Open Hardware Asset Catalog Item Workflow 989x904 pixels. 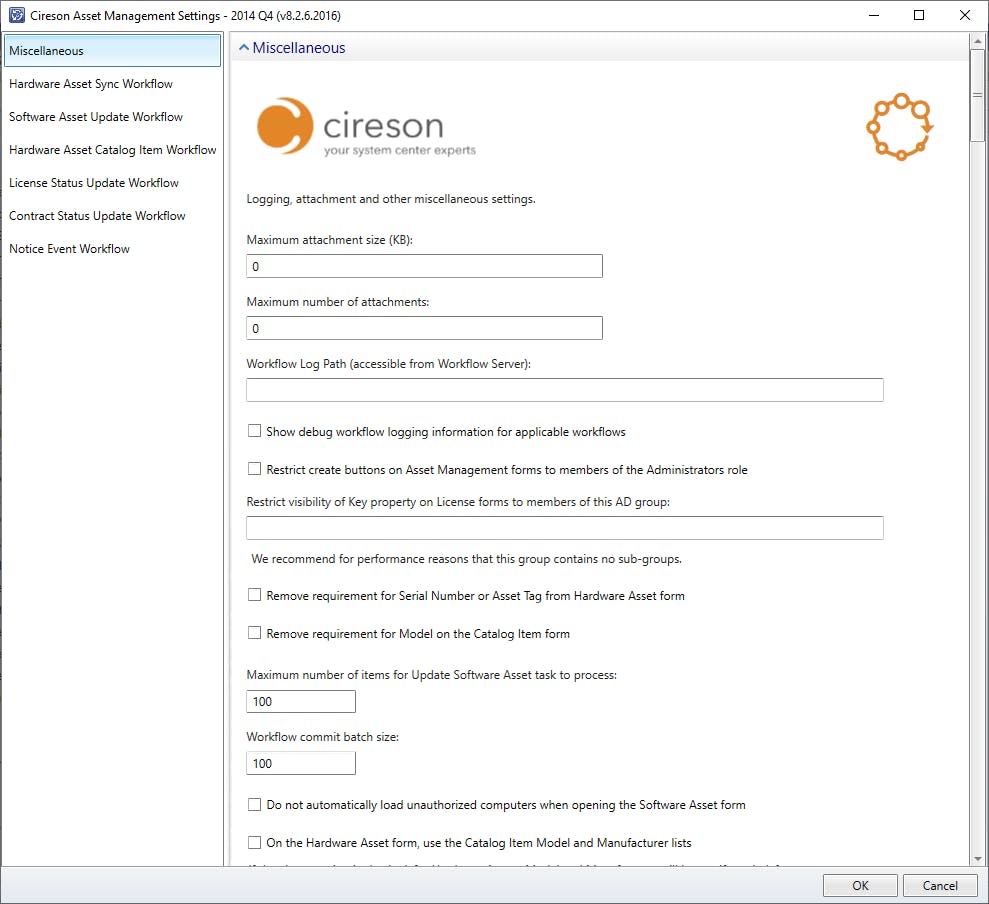[112, 150]
